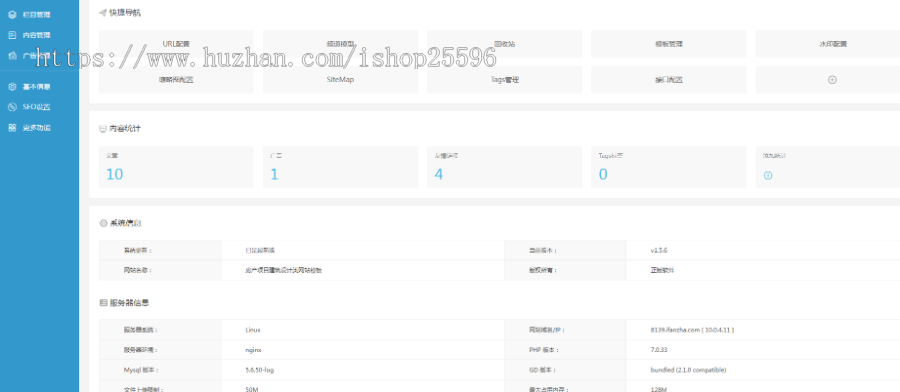
Task: Click the GD 版本 row label
Action: click(543, 370)
